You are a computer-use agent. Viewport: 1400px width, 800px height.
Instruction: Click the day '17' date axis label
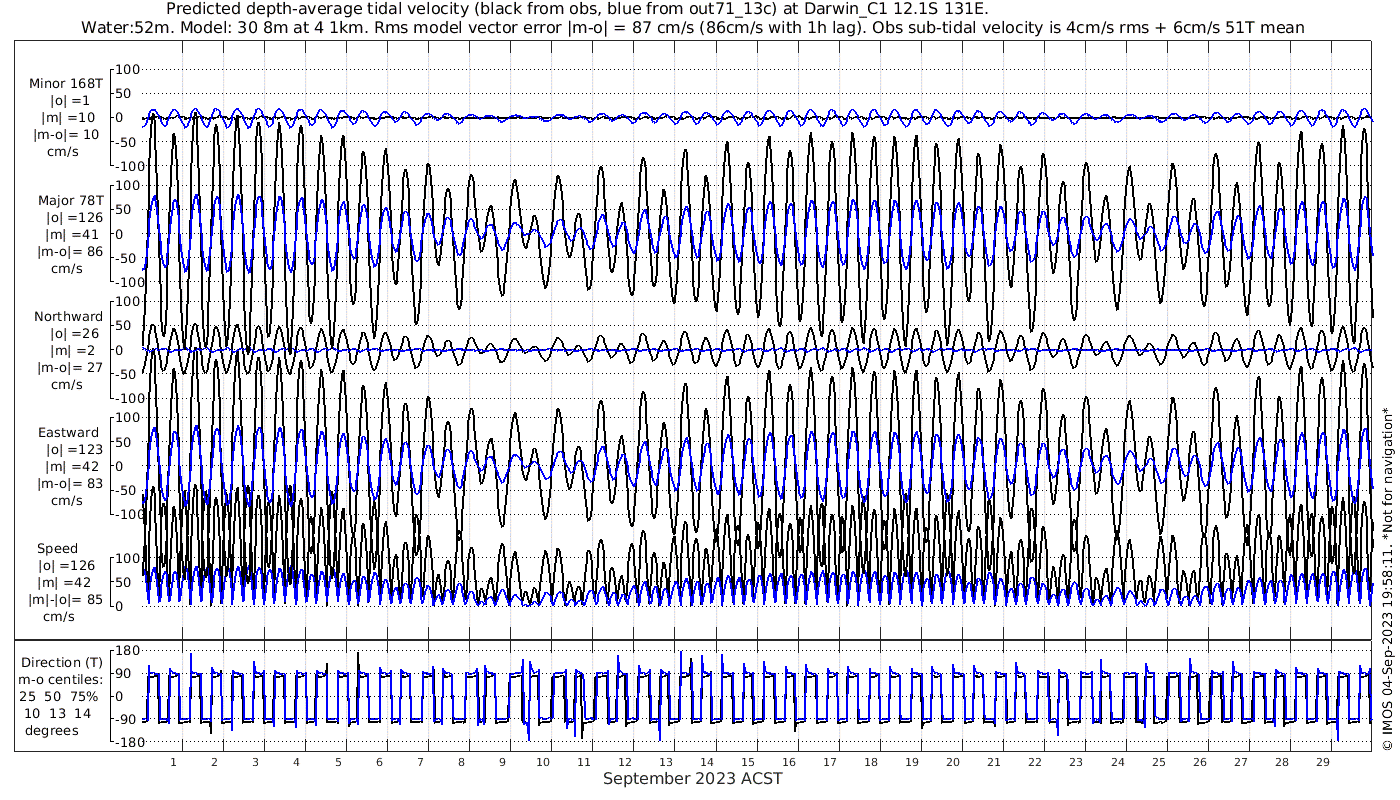[830, 762]
